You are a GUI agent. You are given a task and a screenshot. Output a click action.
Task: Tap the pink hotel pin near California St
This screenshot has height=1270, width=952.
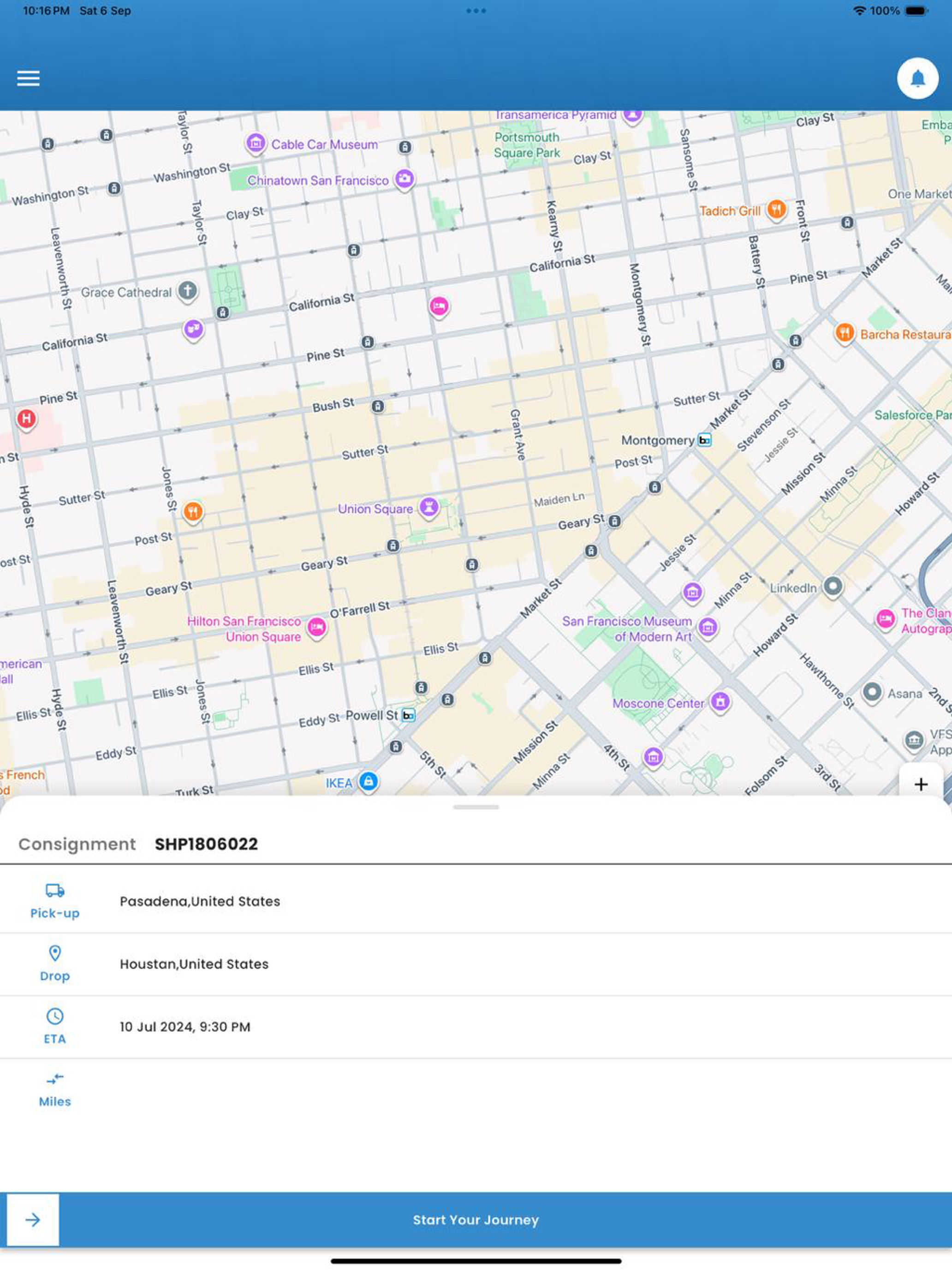(439, 306)
